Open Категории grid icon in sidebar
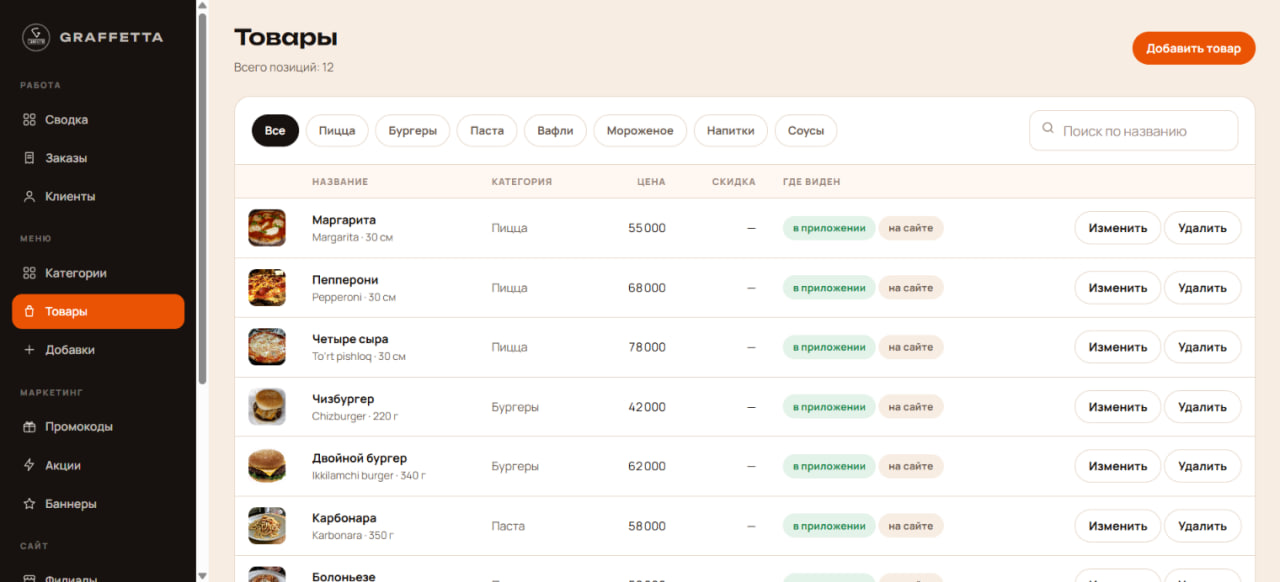 pyautogui.click(x=29, y=273)
